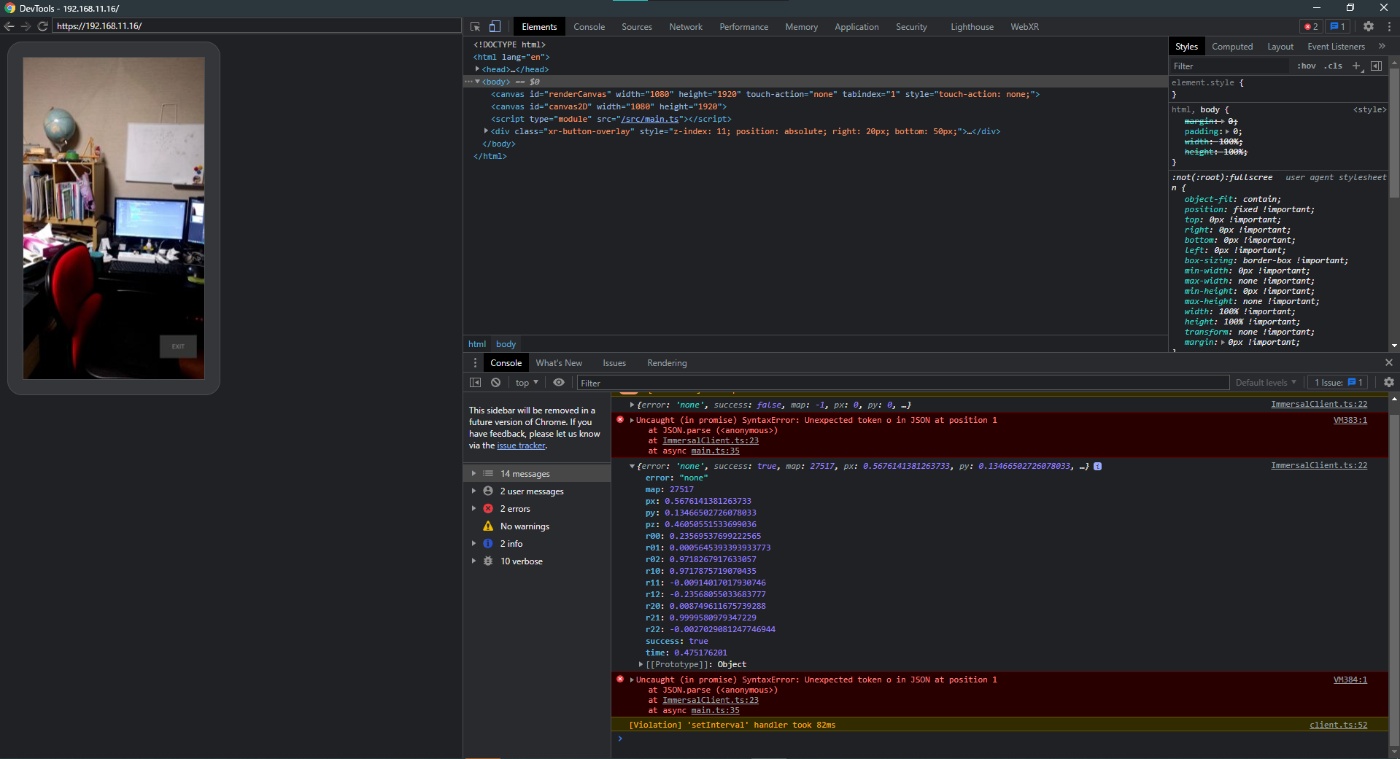Screen dimensions: 1400x759
Task: Switch to the Computed styles tab
Action: click(1232, 46)
